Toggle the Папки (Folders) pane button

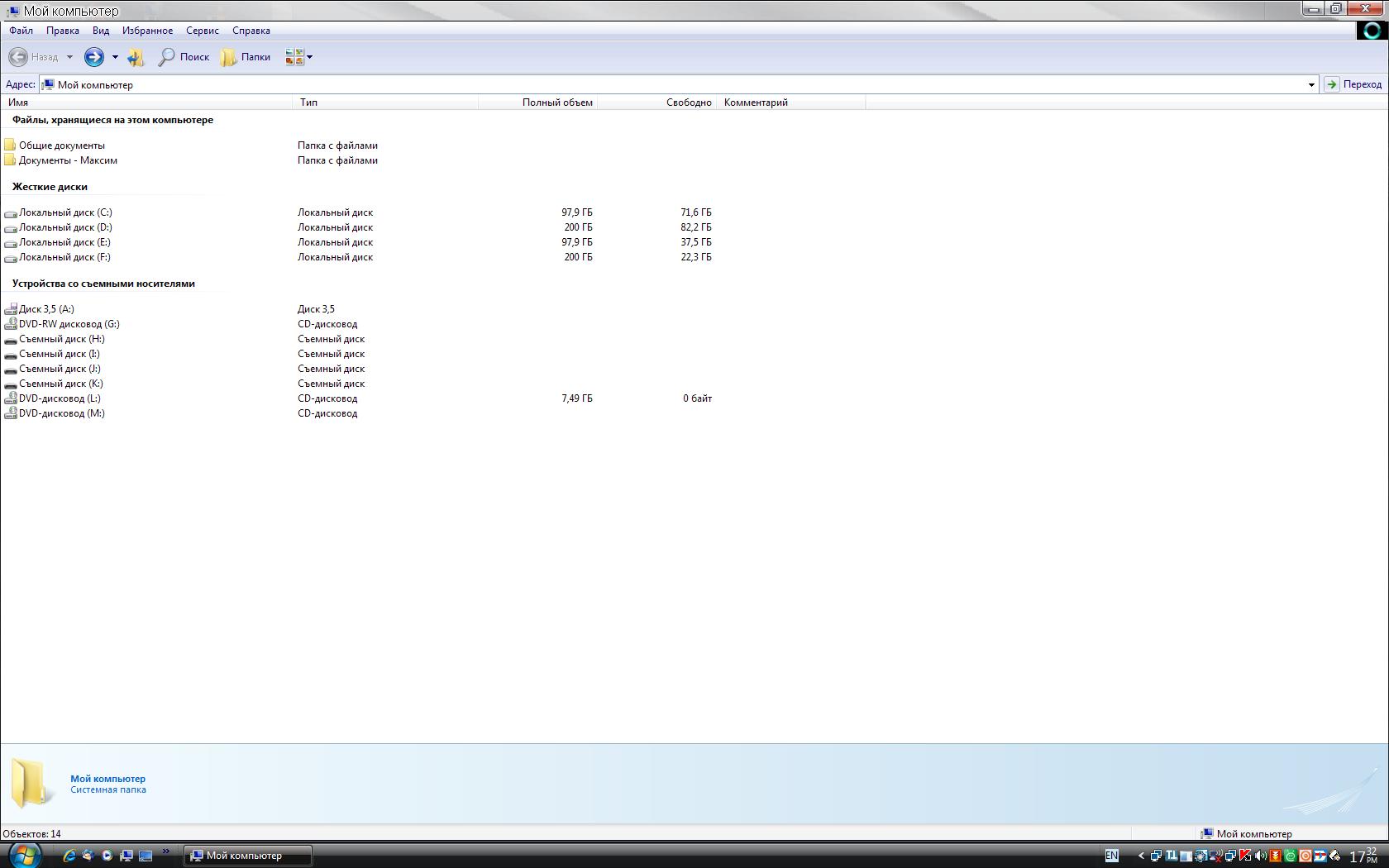[x=246, y=57]
